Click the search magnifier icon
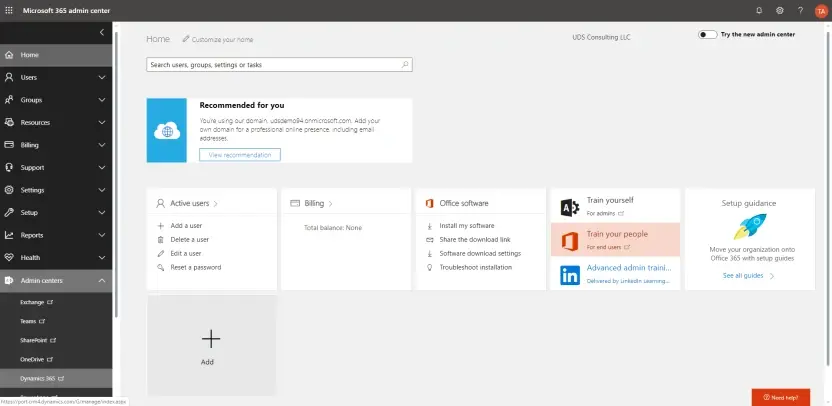 (x=405, y=64)
